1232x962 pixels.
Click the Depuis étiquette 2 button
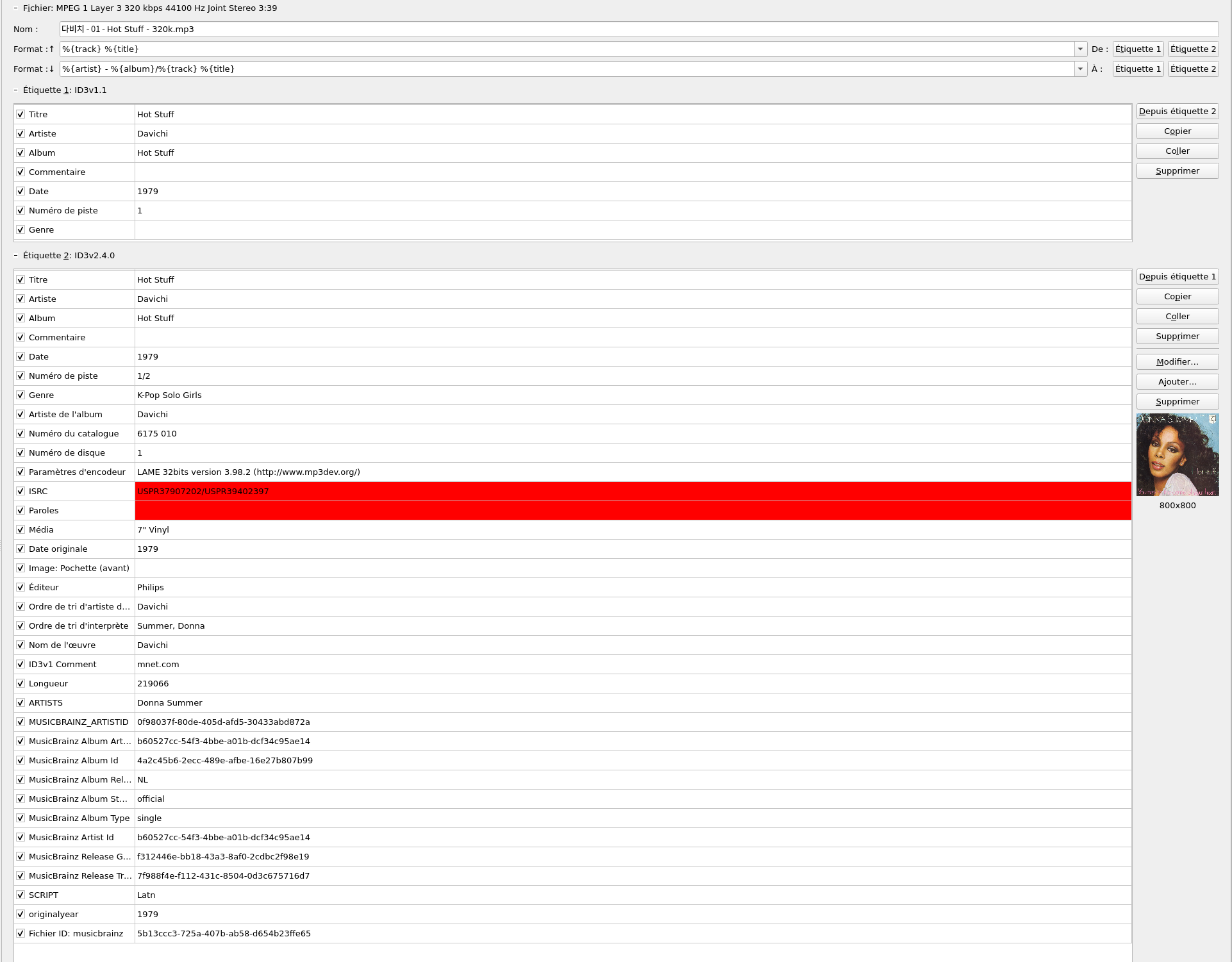[1177, 112]
